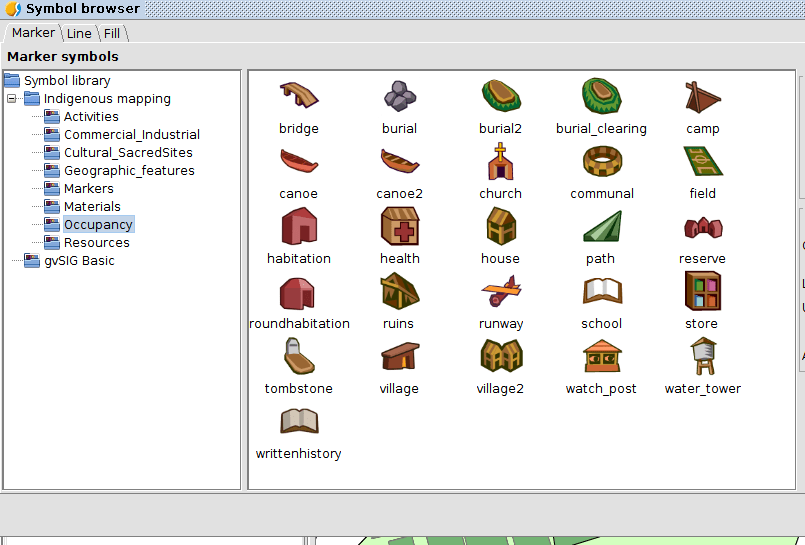805x545 pixels.
Task: Select the writtenhistory symbol
Action: click(x=298, y=422)
